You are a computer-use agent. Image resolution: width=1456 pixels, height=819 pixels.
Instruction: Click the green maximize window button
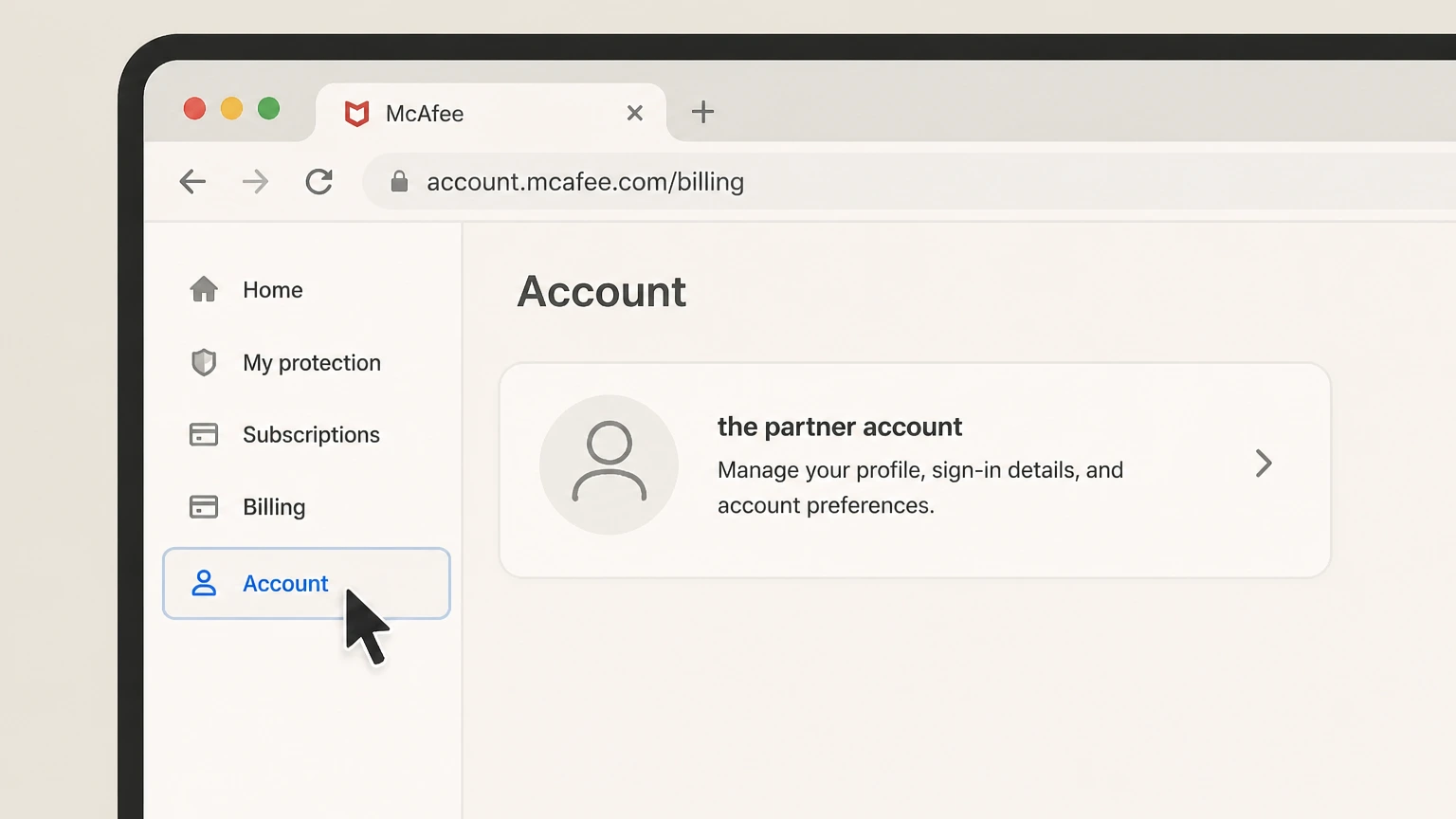pos(269,109)
